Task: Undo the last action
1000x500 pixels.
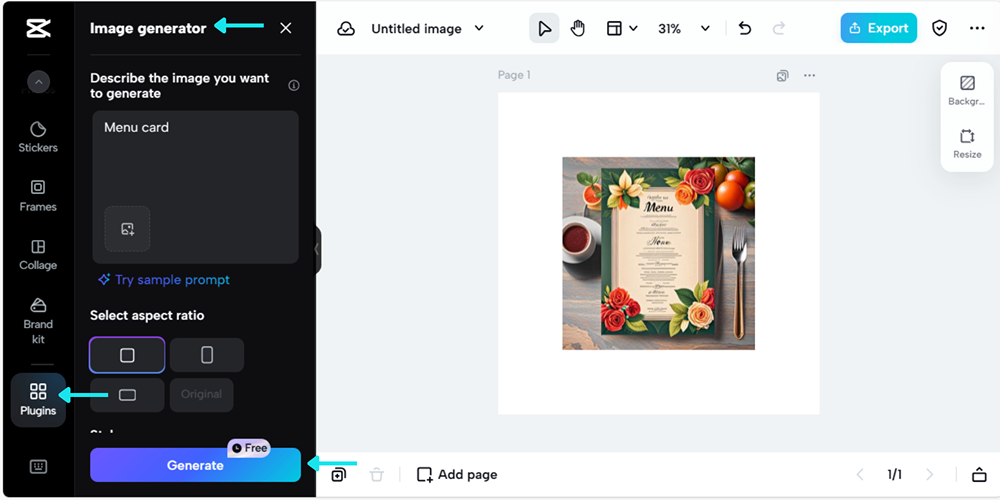Action: pyautogui.click(x=745, y=29)
